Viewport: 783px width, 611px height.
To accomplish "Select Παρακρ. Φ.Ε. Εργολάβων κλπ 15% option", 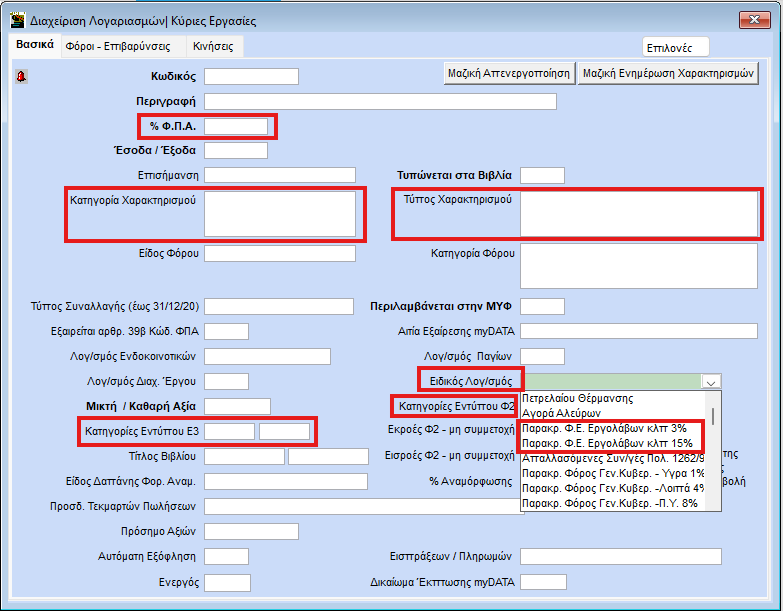I will click(x=607, y=443).
